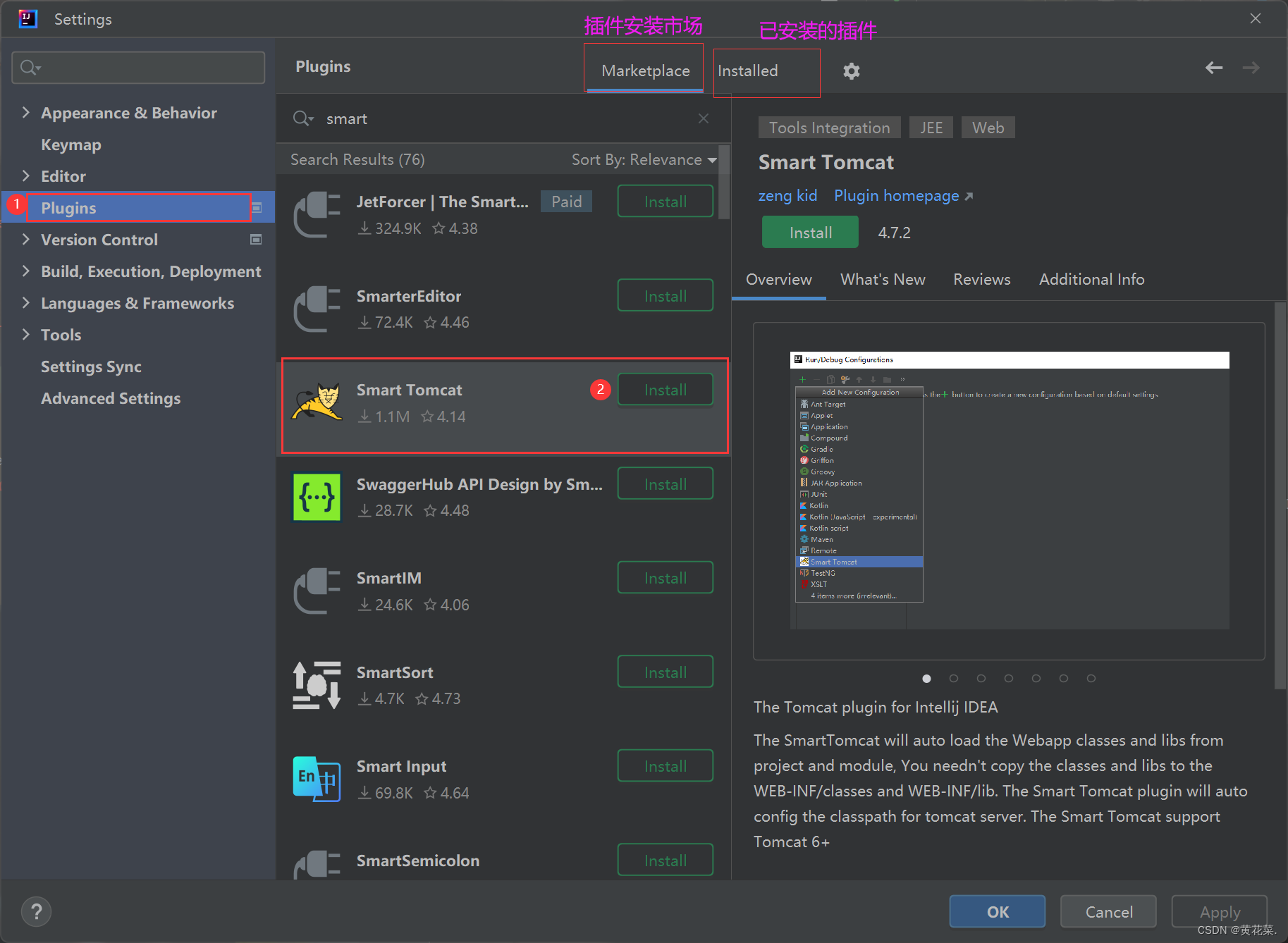Open plugin settings gear menu
Image resolution: width=1288 pixels, height=943 pixels.
[851, 71]
